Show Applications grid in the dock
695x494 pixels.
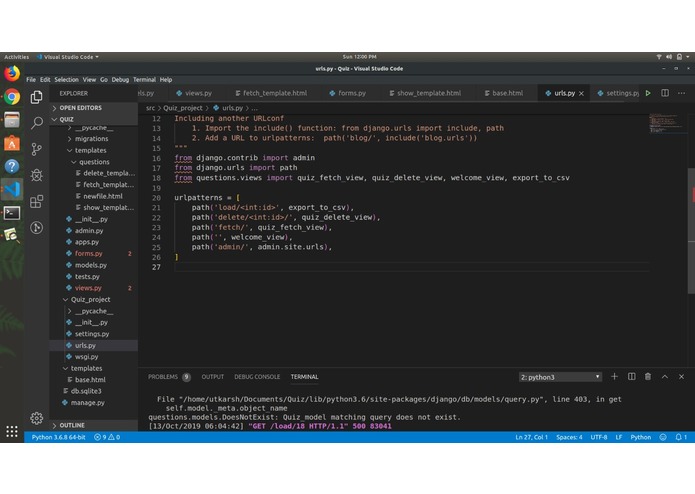[12, 431]
